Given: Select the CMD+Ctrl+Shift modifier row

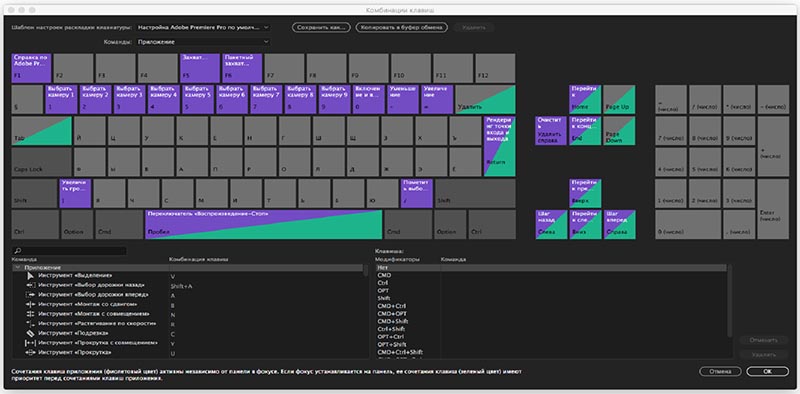Looking at the screenshot, I should pyautogui.click(x=551, y=352).
